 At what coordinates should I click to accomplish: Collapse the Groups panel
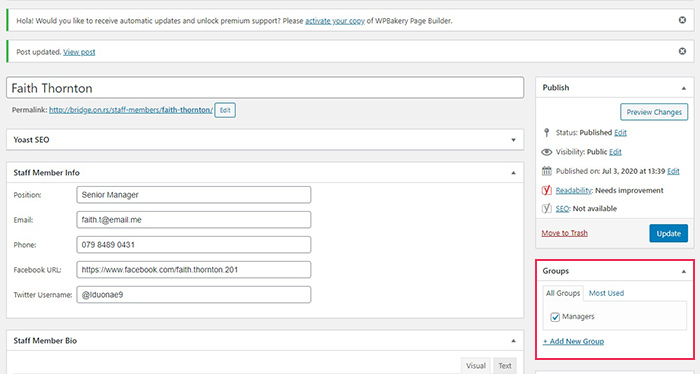pyautogui.click(x=683, y=271)
